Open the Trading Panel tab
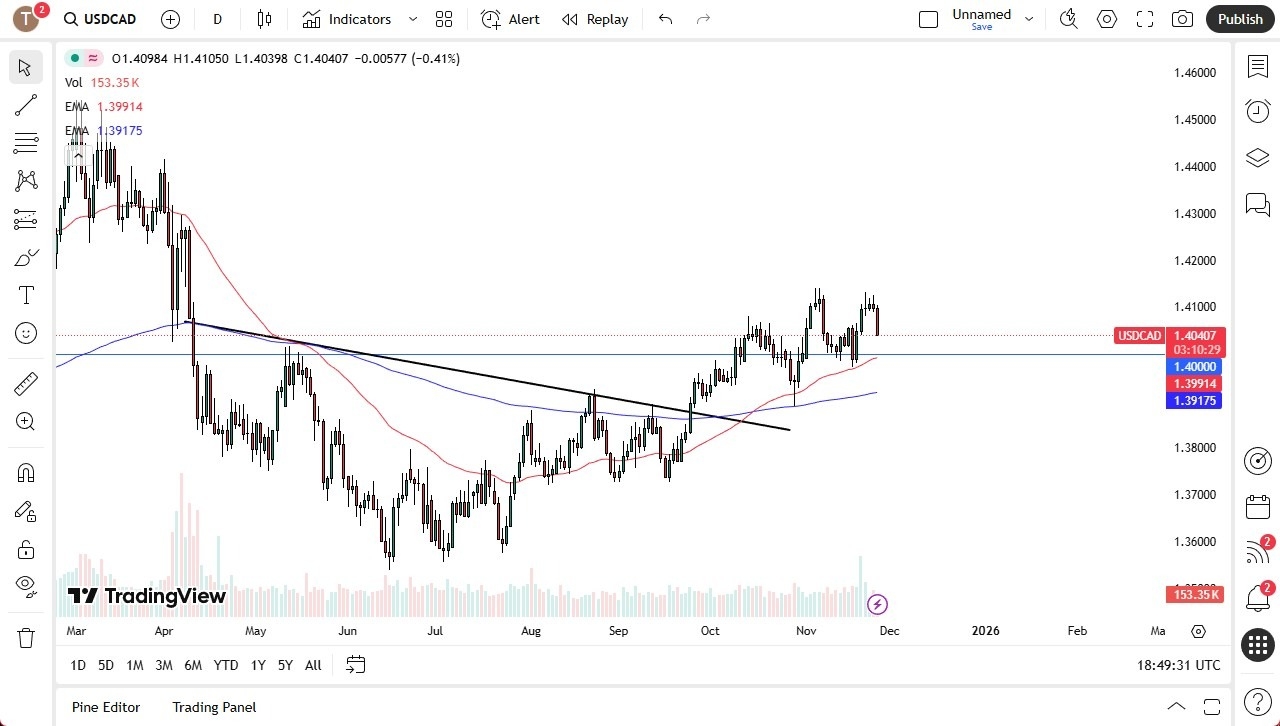 point(214,707)
